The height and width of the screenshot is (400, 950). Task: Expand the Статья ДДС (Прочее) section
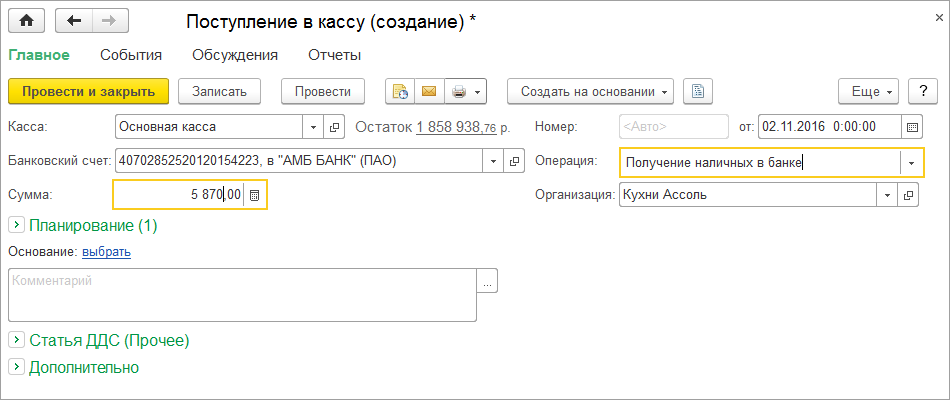[16, 341]
